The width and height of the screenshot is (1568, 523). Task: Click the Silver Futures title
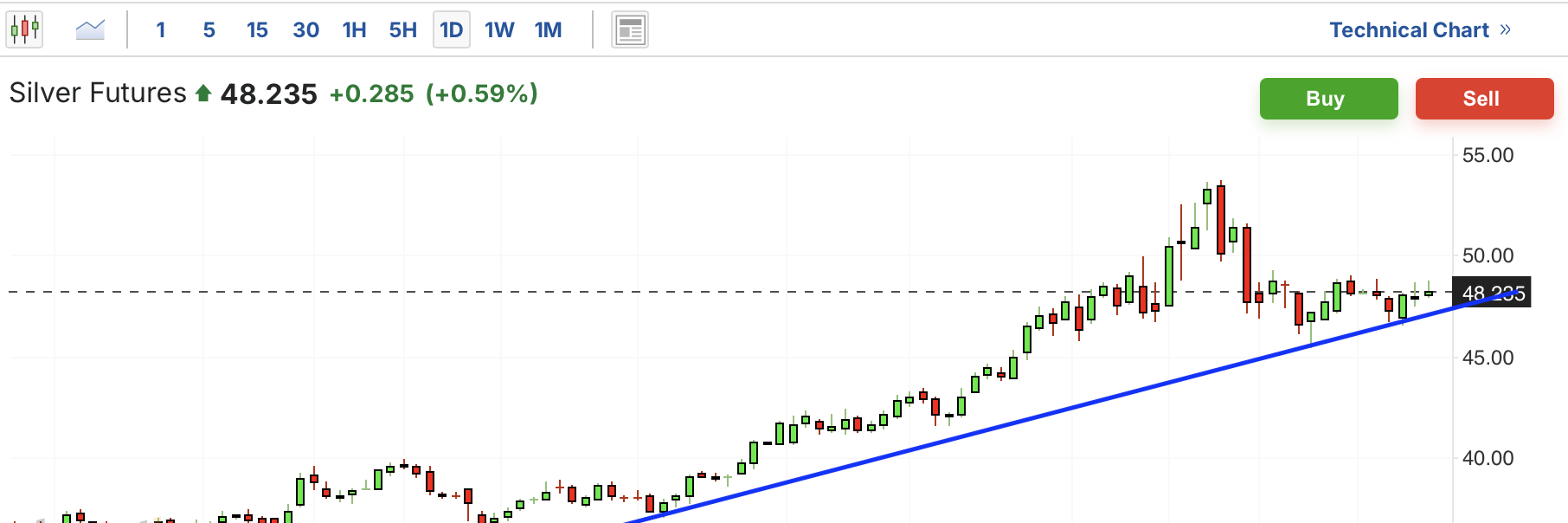98,93
